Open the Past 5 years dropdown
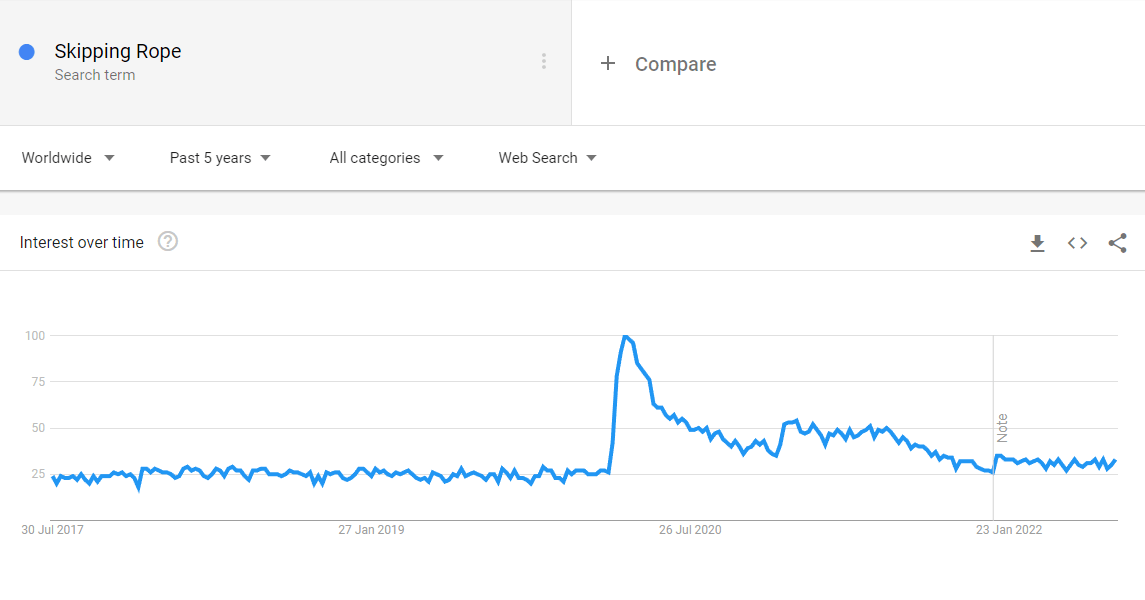The image size is (1145, 600). (220, 158)
